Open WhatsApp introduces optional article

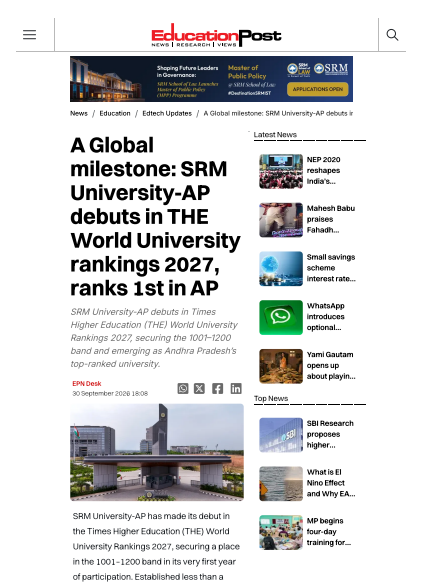326,317
